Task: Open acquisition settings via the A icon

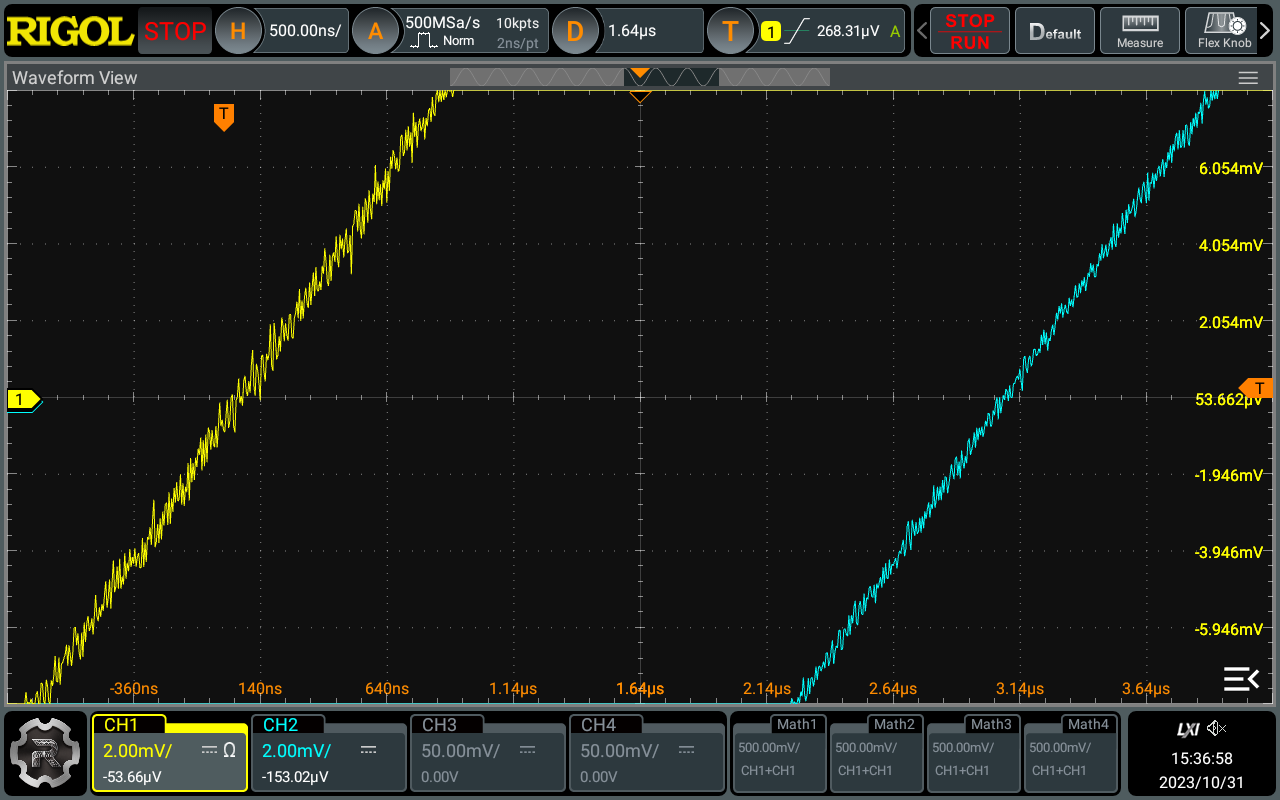Action: 377,31
